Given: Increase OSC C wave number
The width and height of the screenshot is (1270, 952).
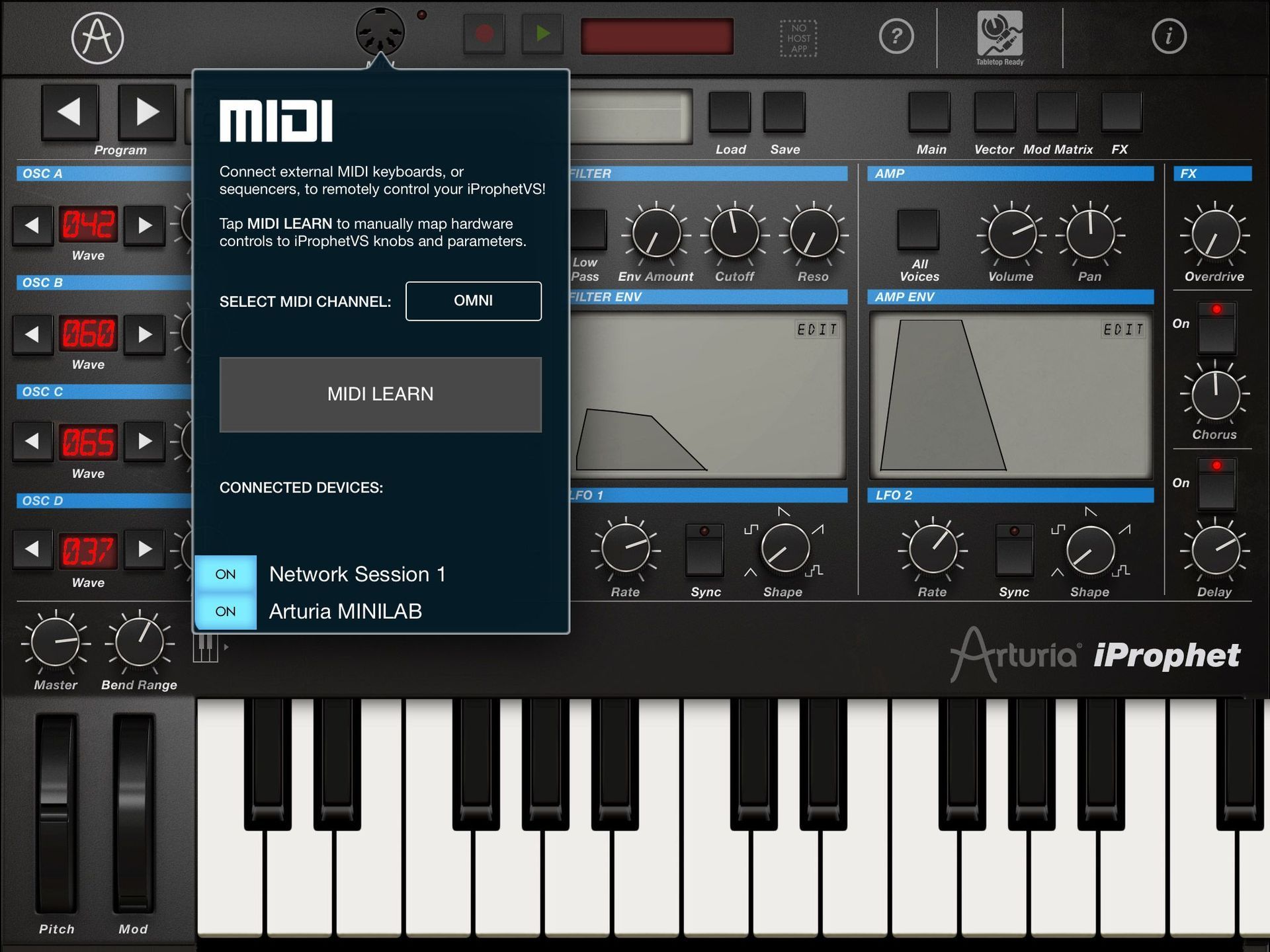Looking at the screenshot, I should tap(144, 441).
